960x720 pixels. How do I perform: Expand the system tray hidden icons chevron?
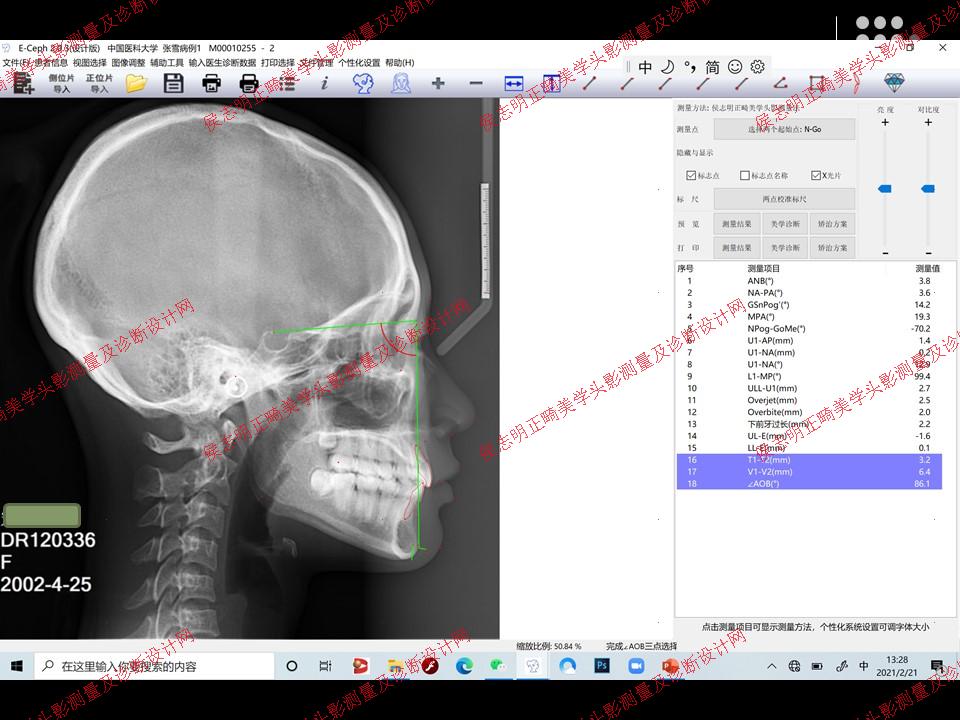pyautogui.click(x=771, y=666)
